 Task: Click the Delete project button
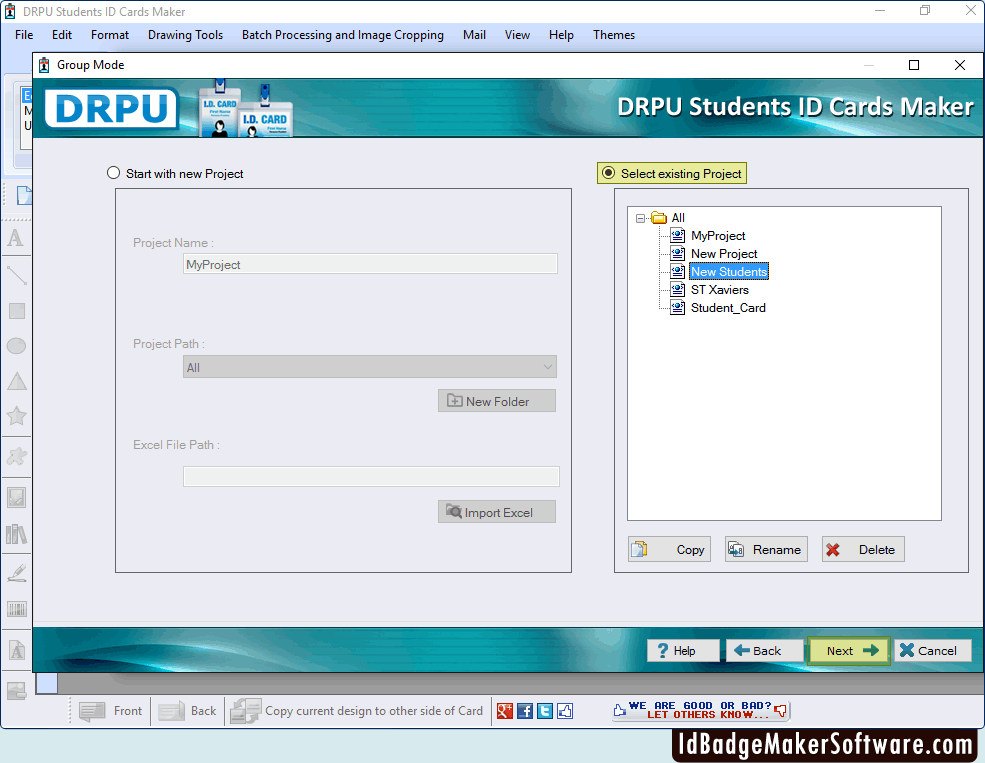pos(863,549)
